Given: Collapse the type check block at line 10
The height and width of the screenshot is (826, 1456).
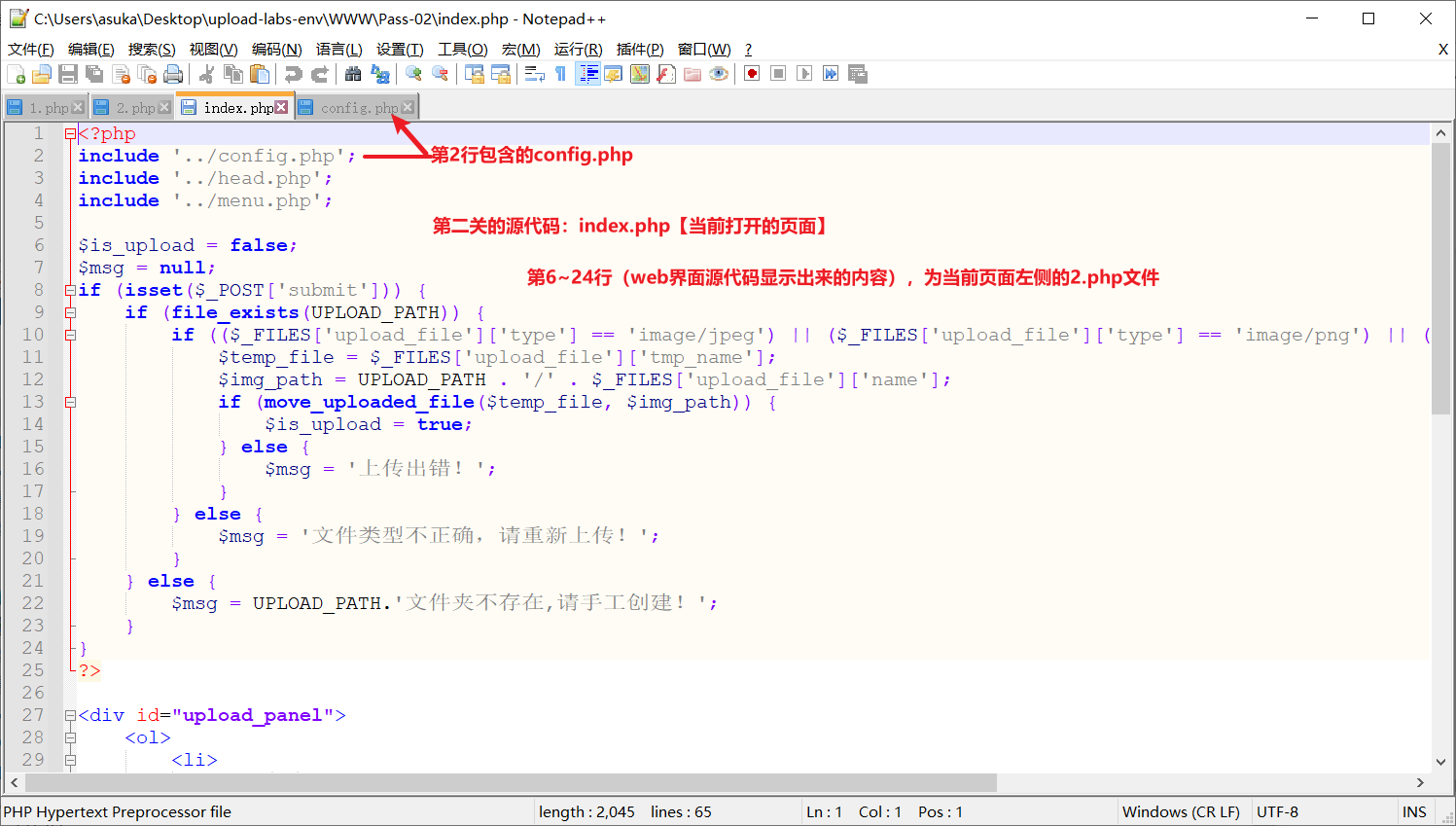Looking at the screenshot, I should [70, 335].
